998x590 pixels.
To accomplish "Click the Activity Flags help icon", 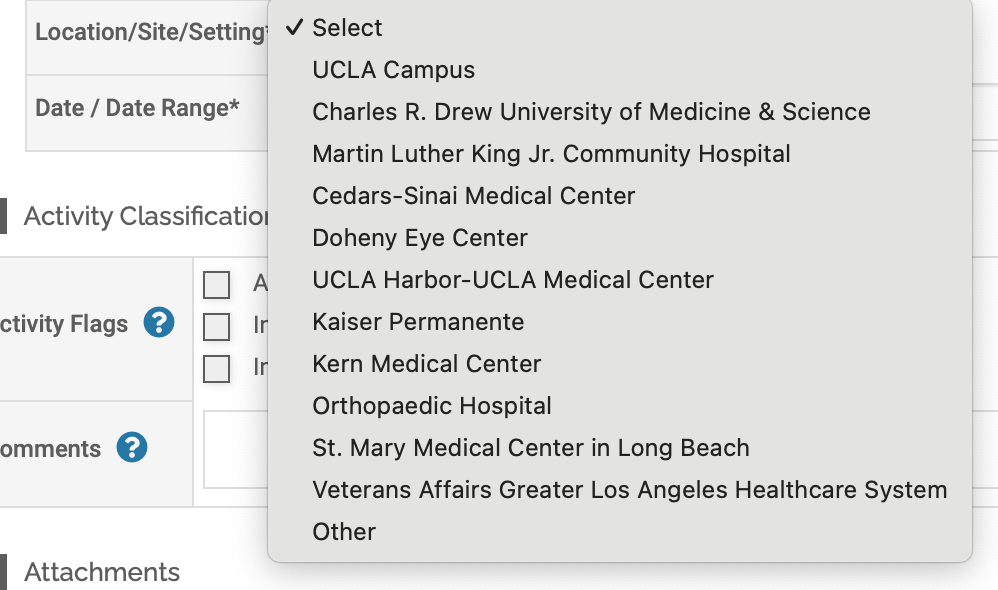I will [159, 323].
